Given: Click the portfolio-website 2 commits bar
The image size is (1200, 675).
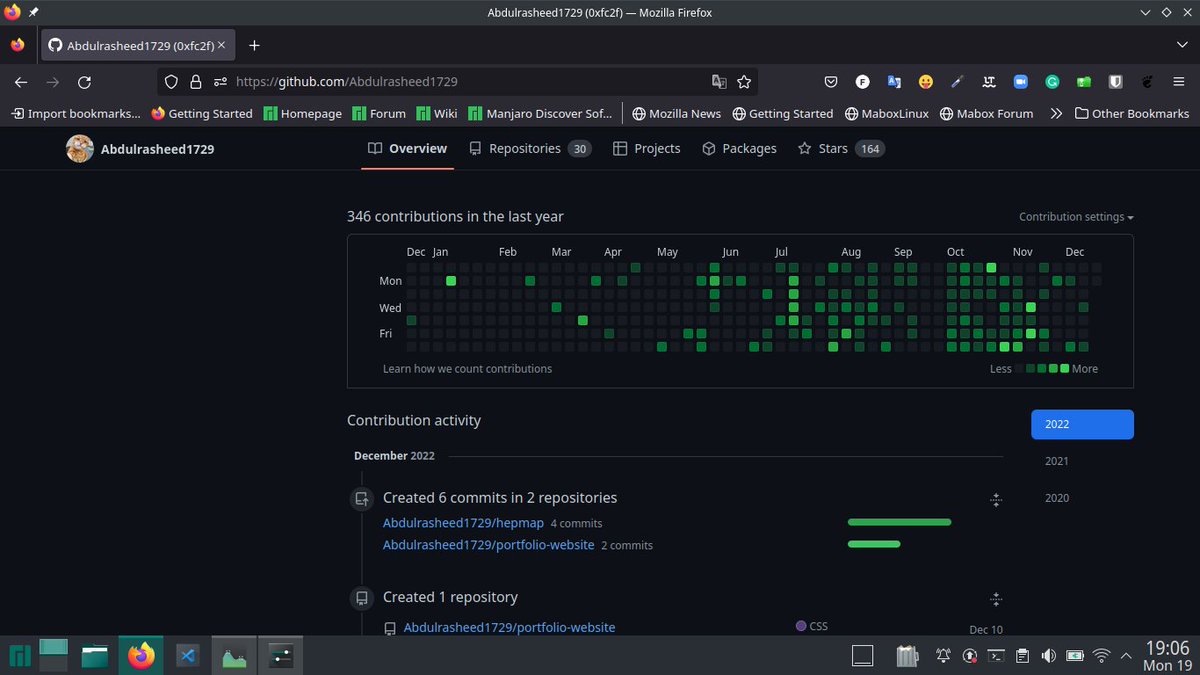Looking at the screenshot, I should click(x=874, y=544).
